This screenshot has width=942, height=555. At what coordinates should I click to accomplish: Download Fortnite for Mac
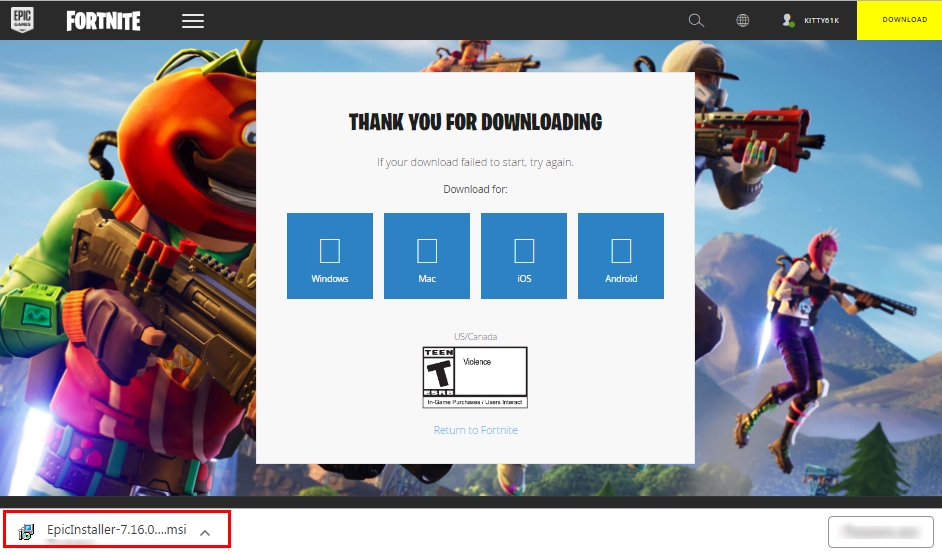point(427,256)
